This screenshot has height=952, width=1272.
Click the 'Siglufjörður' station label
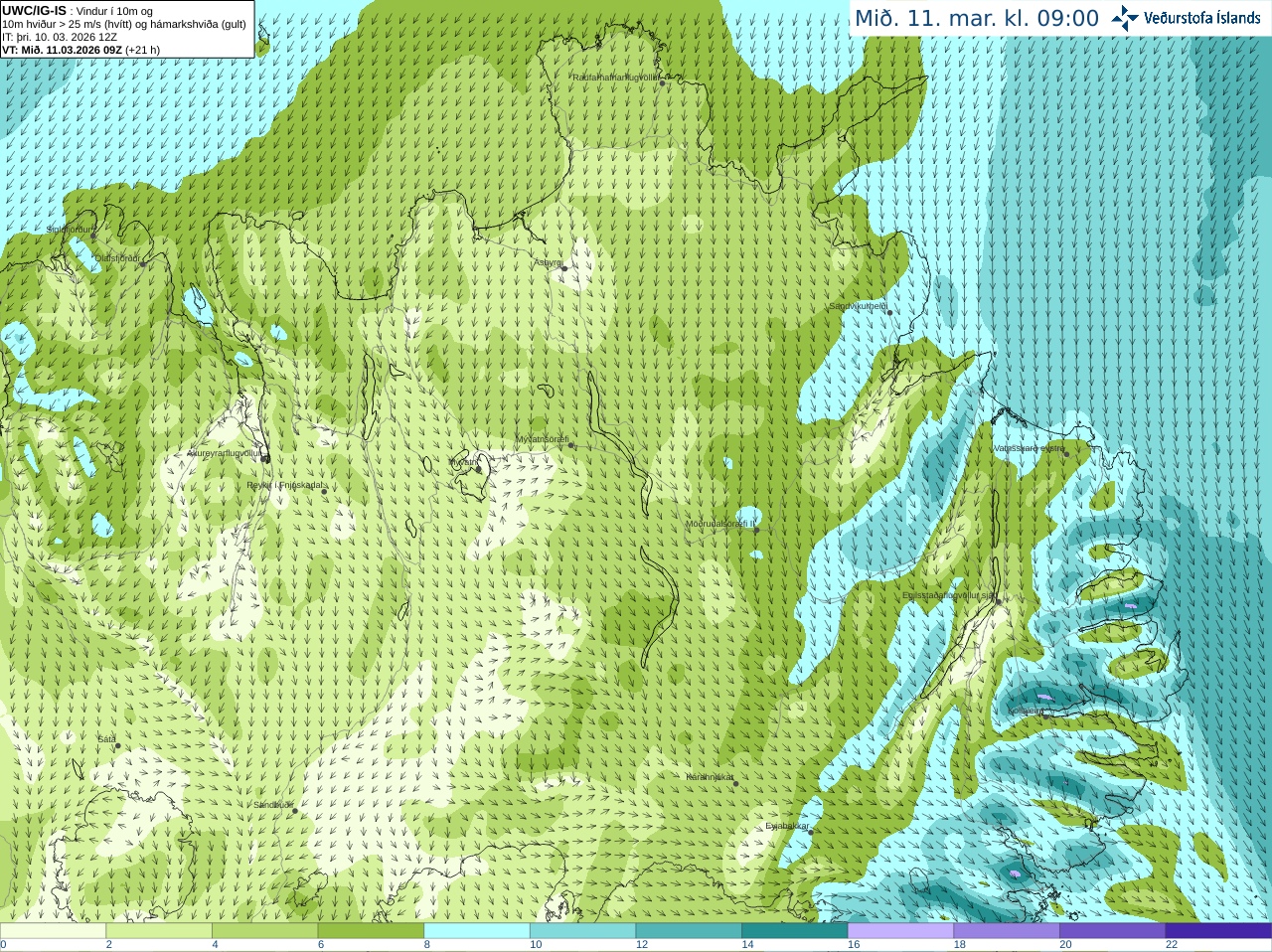pyautogui.click(x=69, y=230)
